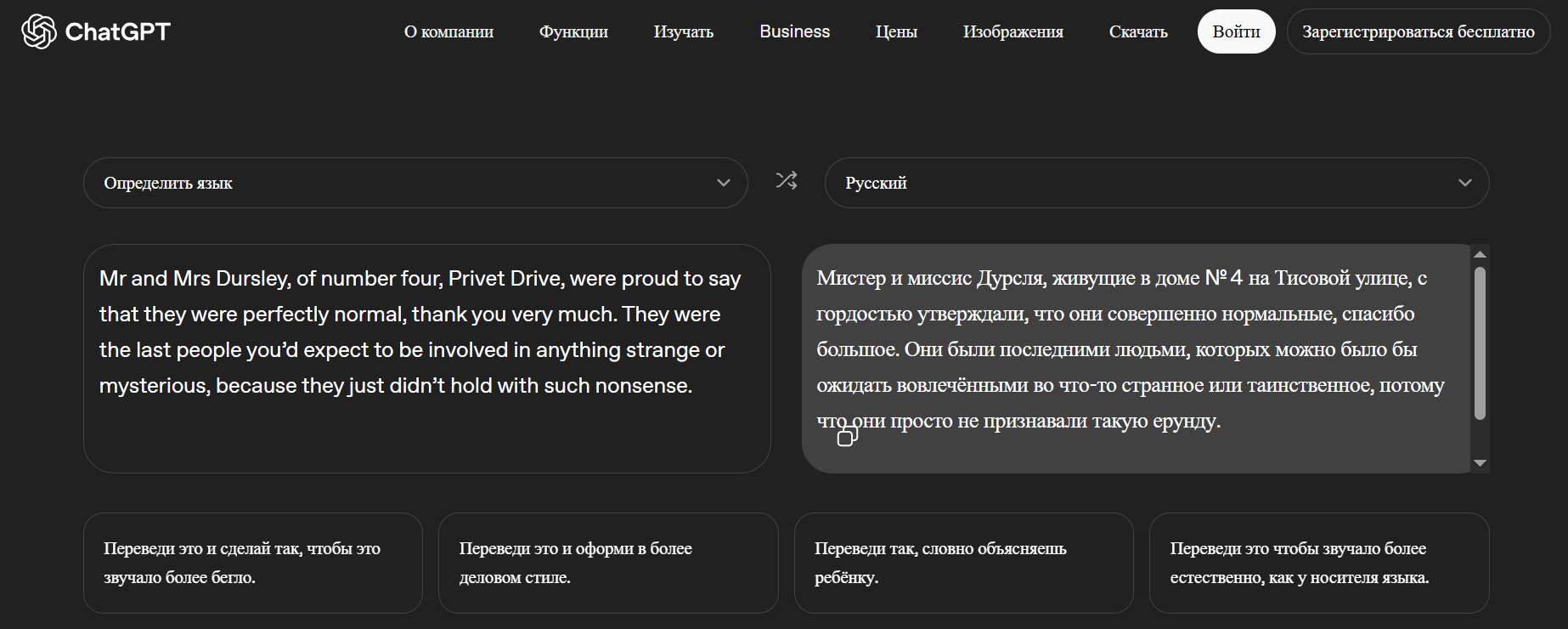This screenshot has height=629, width=1568.
Task: Click inside the English source text field
Action: (x=425, y=425)
